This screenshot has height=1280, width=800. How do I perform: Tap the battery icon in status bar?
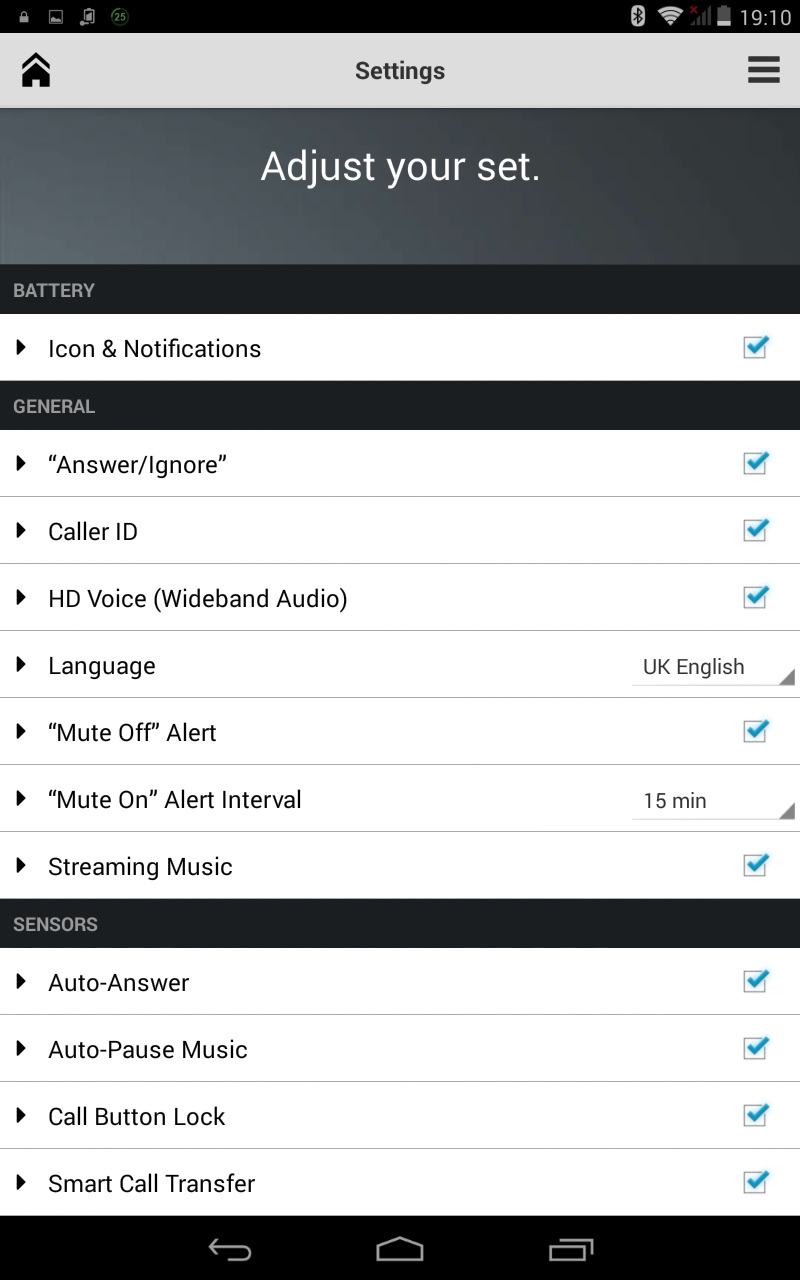(x=724, y=16)
